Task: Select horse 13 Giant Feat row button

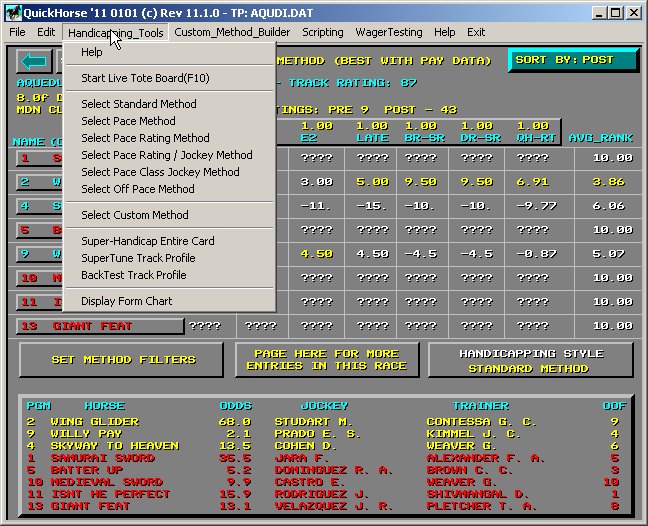Action: point(100,326)
